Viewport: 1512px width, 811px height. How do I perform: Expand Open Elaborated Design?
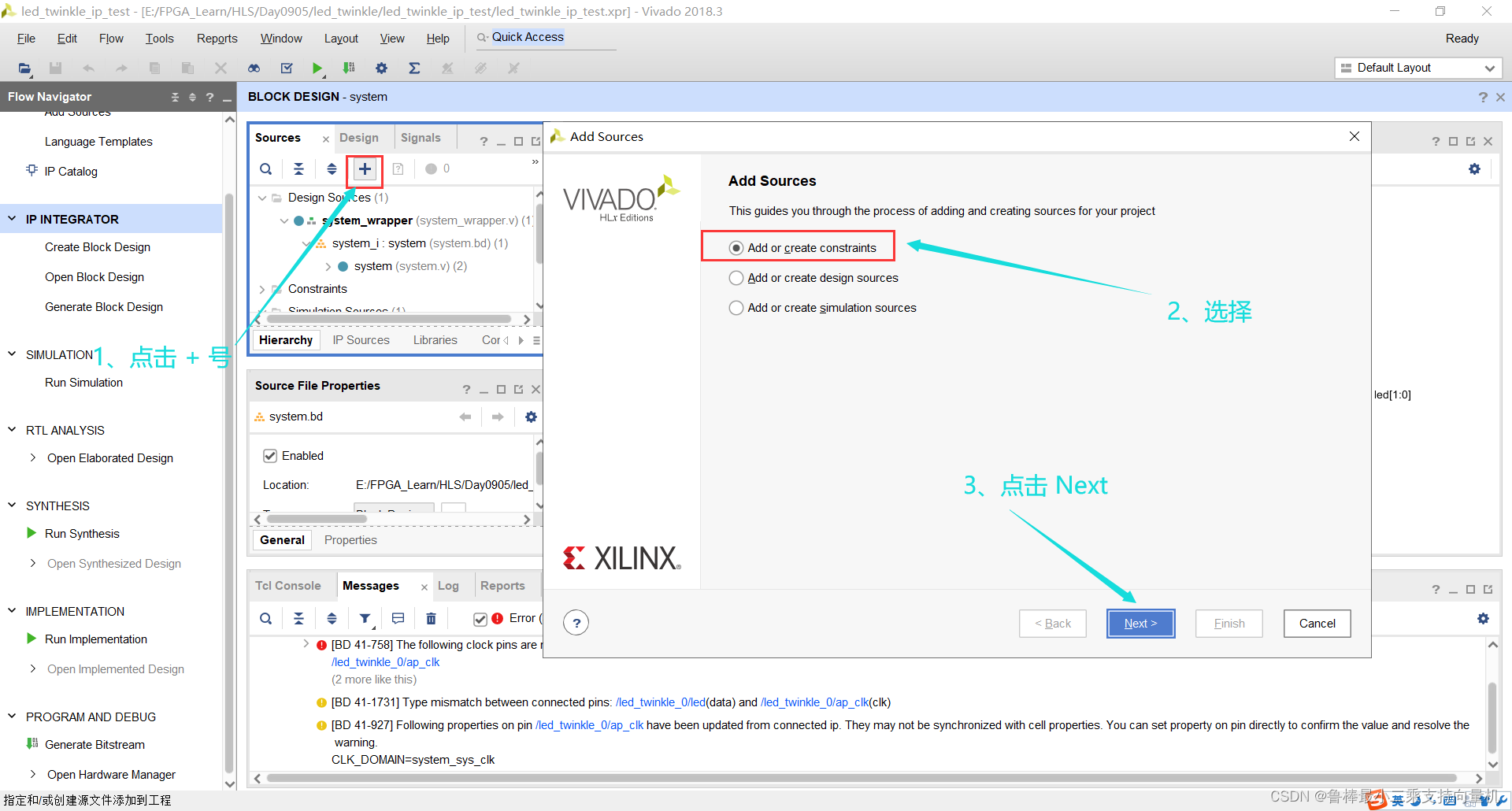32,457
